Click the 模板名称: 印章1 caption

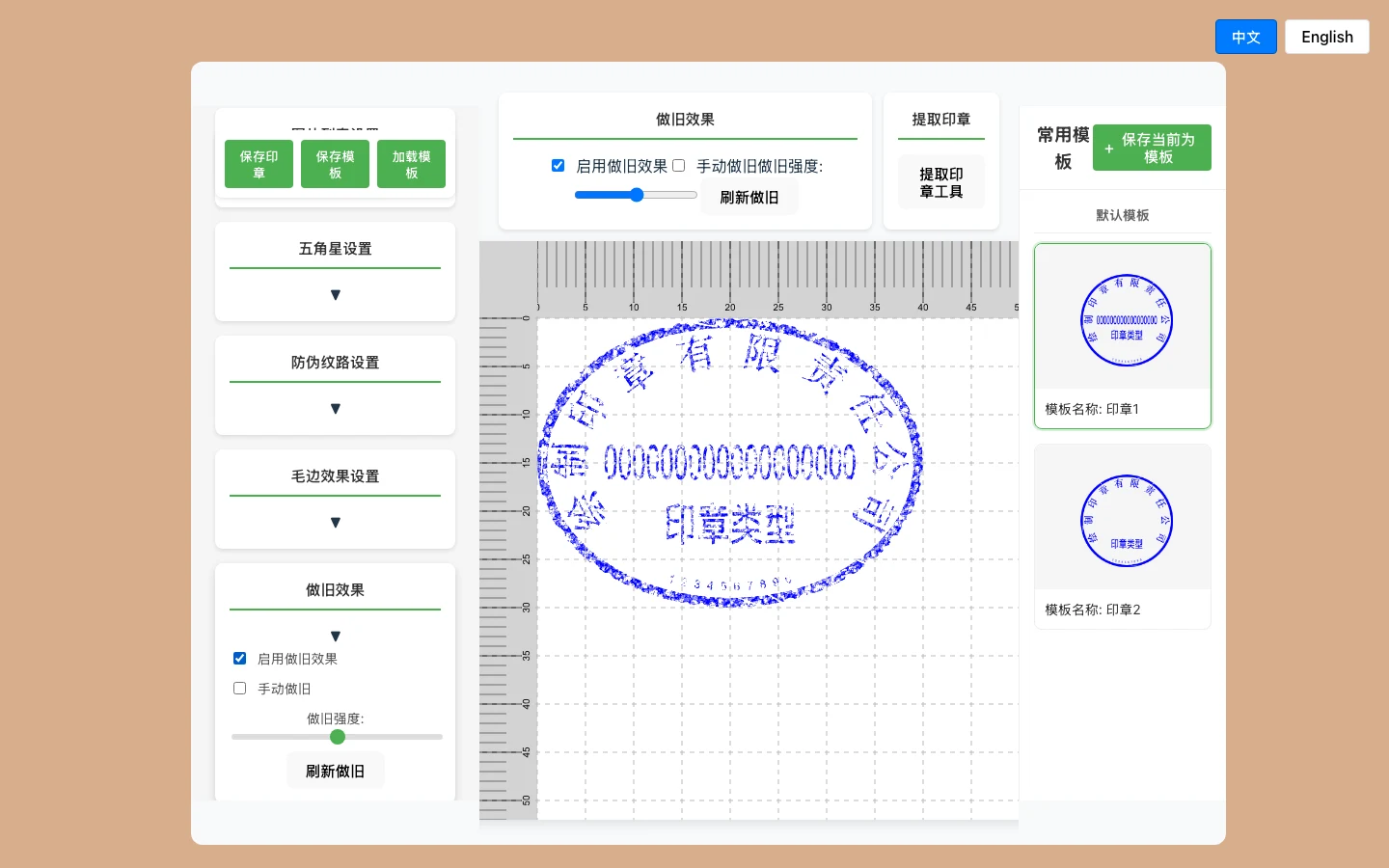1092,409
